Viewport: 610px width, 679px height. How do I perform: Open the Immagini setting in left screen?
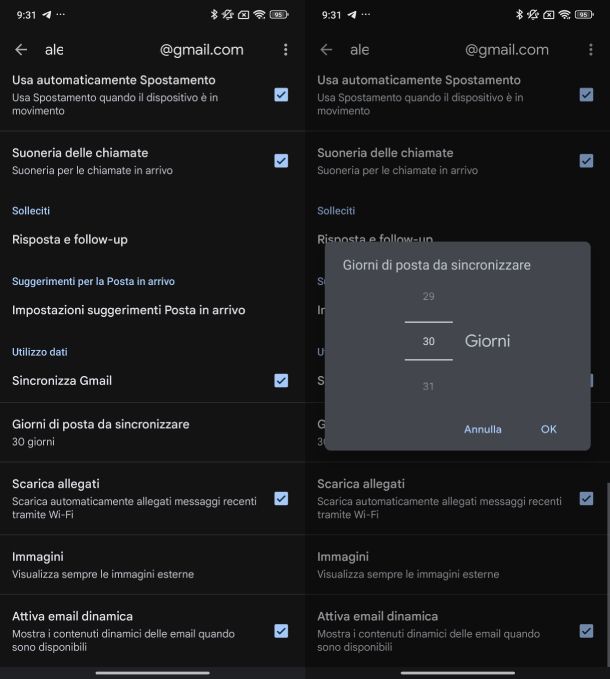pos(100,564)
